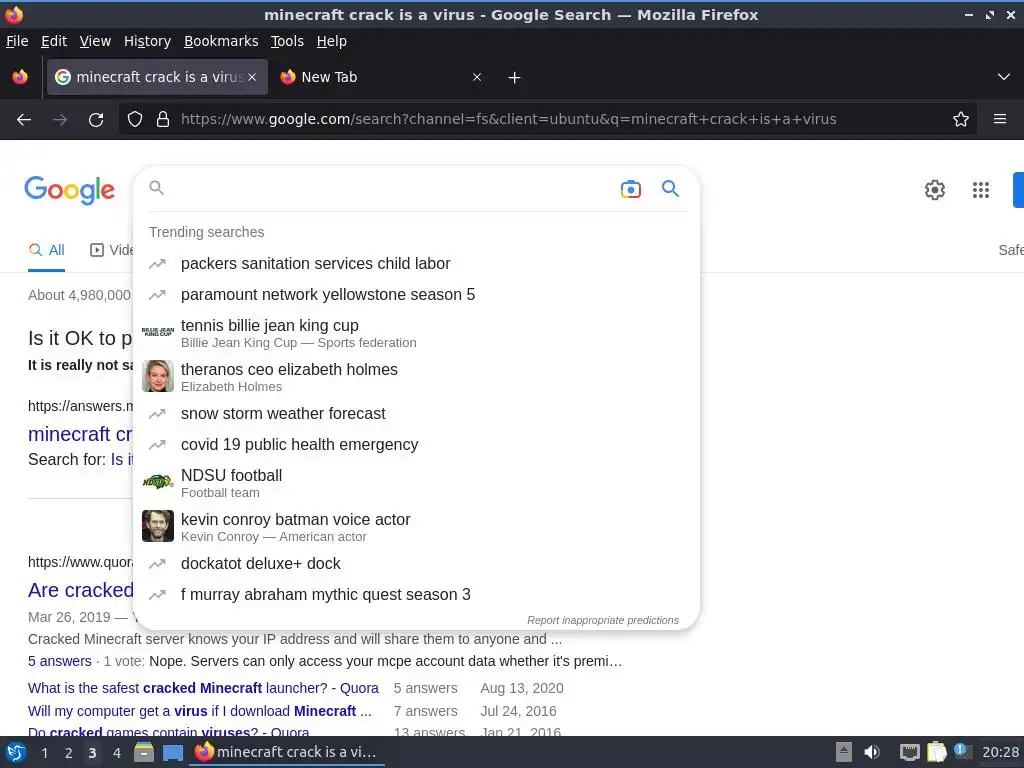Click the 20:28 taskbar clock
The image size is (1024, 768).
pyautogui.click(x=1000, y=752)
